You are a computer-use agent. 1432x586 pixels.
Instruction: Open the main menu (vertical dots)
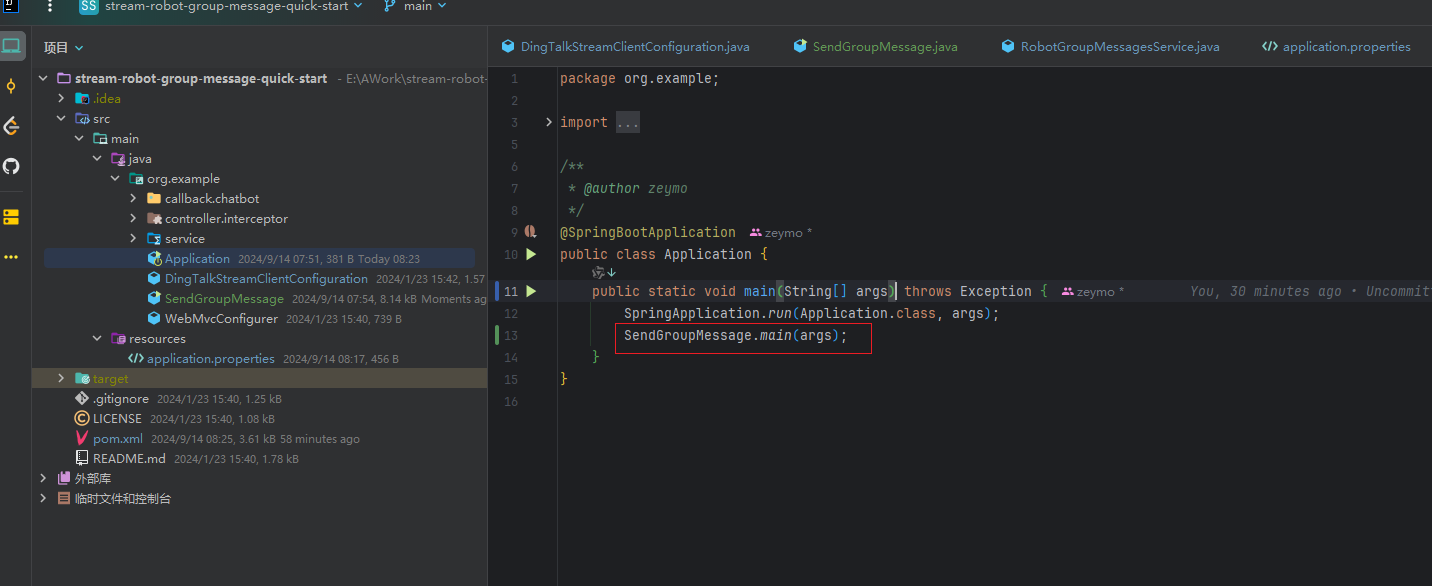[x=50, y=6]
